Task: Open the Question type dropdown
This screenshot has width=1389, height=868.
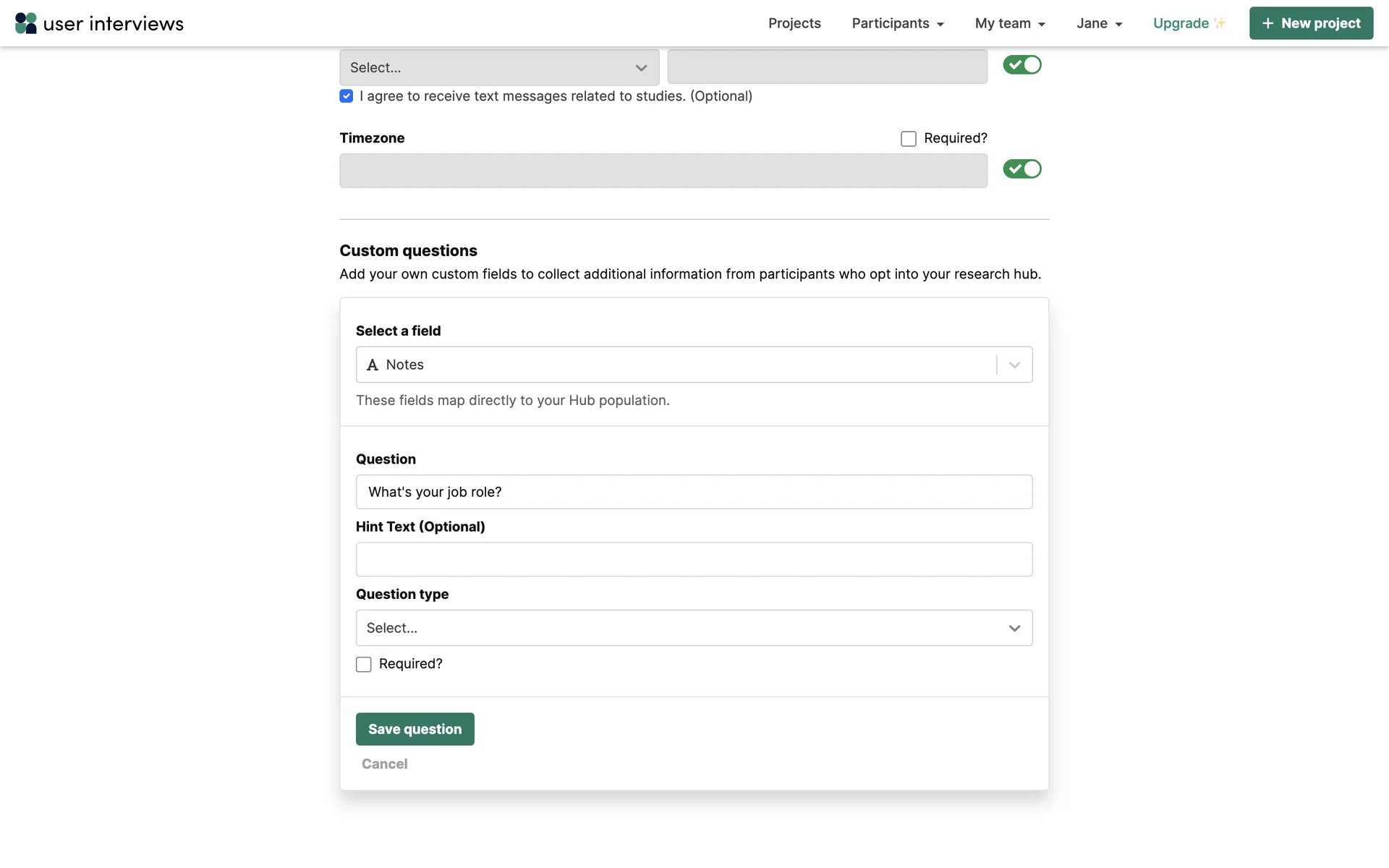Action: pyautogui.click(x=694, y=628)
